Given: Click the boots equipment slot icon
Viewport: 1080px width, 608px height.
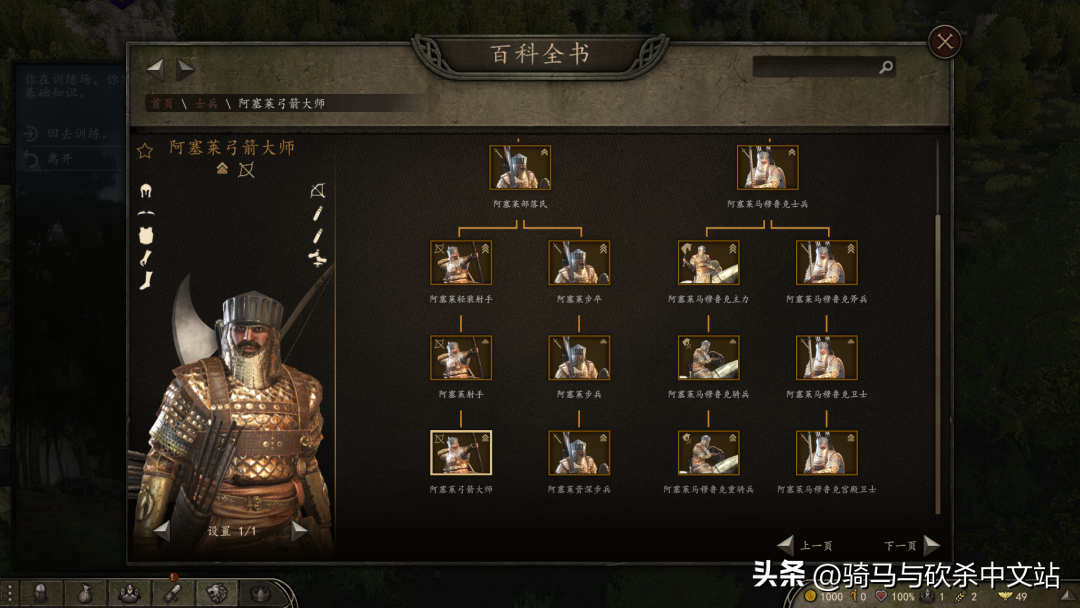Looking at the screenshot, I should (145, 280).
